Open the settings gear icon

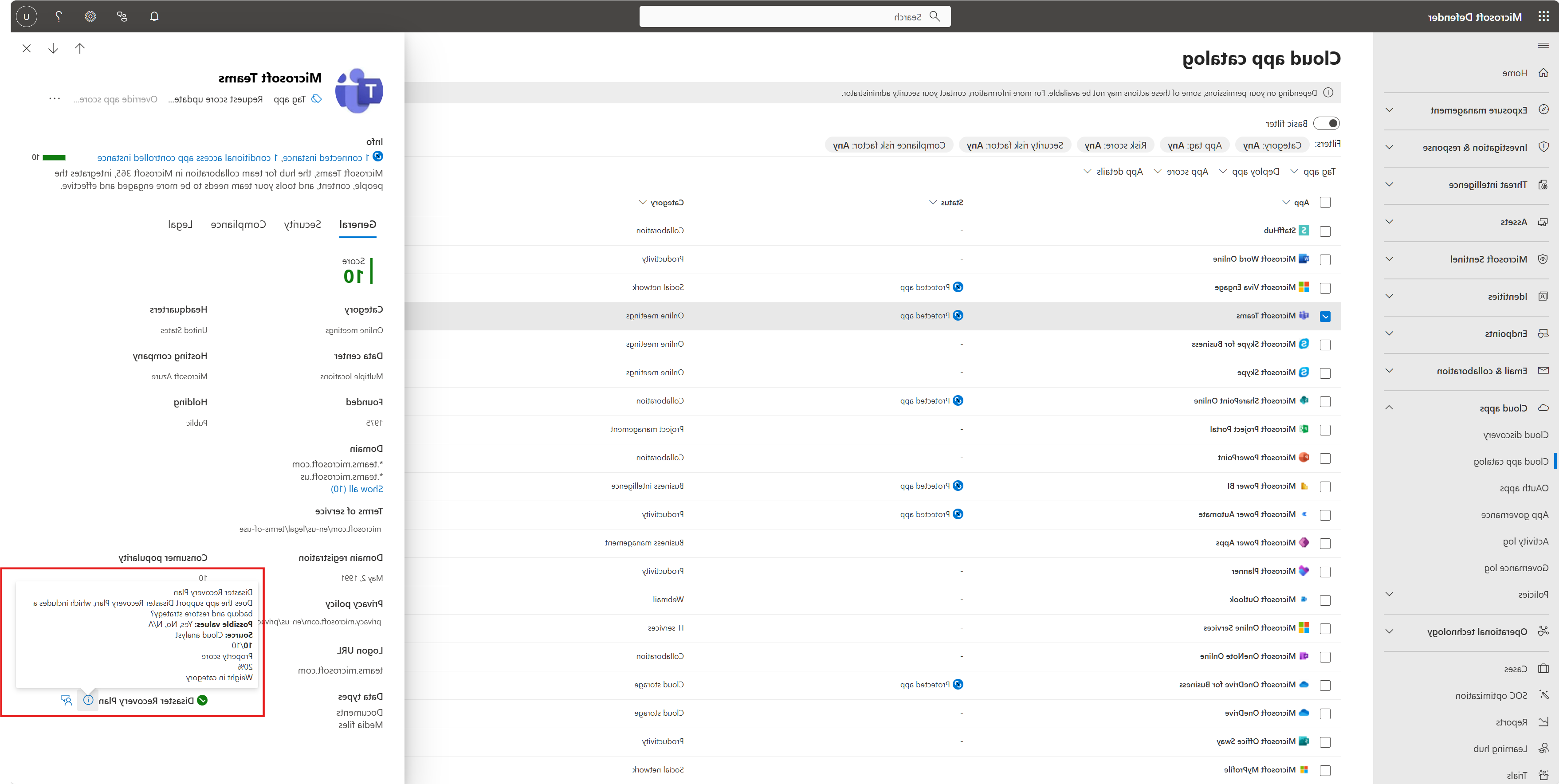(90, 16)
